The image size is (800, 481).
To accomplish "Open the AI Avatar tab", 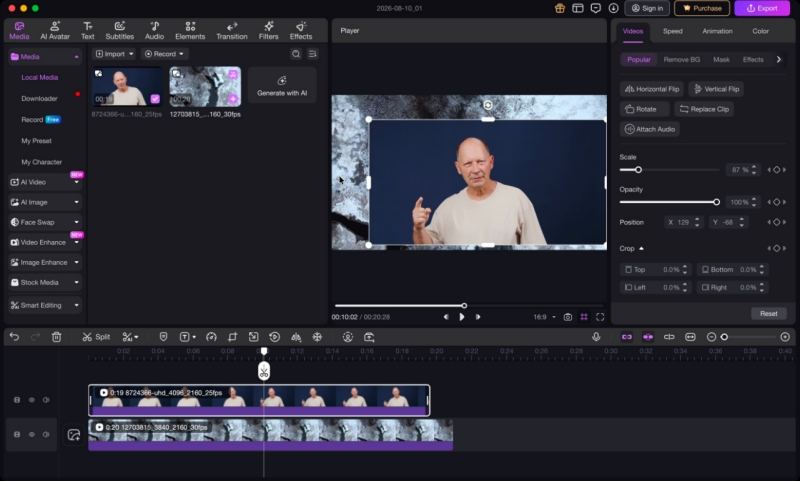I will point(55,31).
